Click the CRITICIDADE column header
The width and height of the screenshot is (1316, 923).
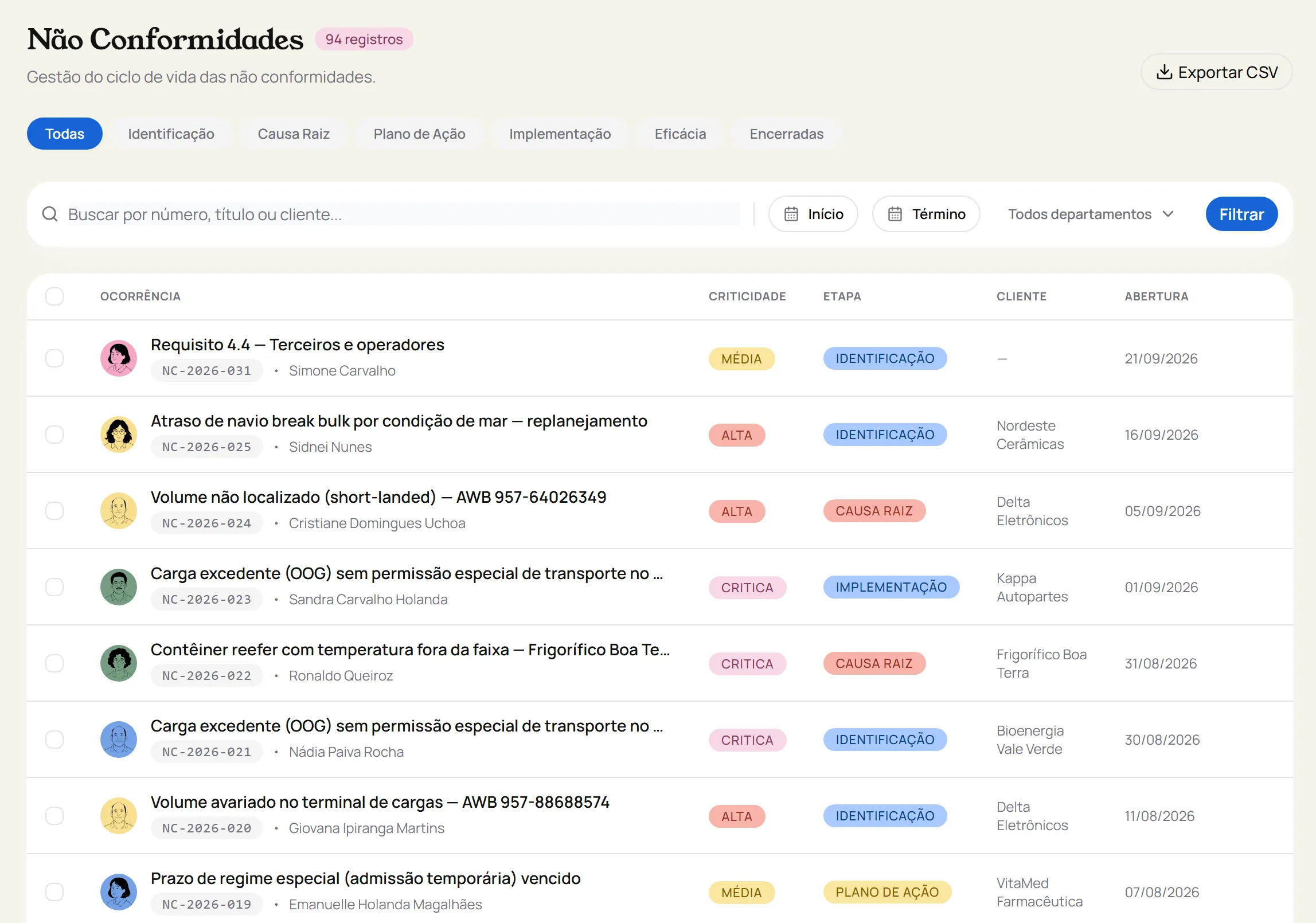pos(747,296)
